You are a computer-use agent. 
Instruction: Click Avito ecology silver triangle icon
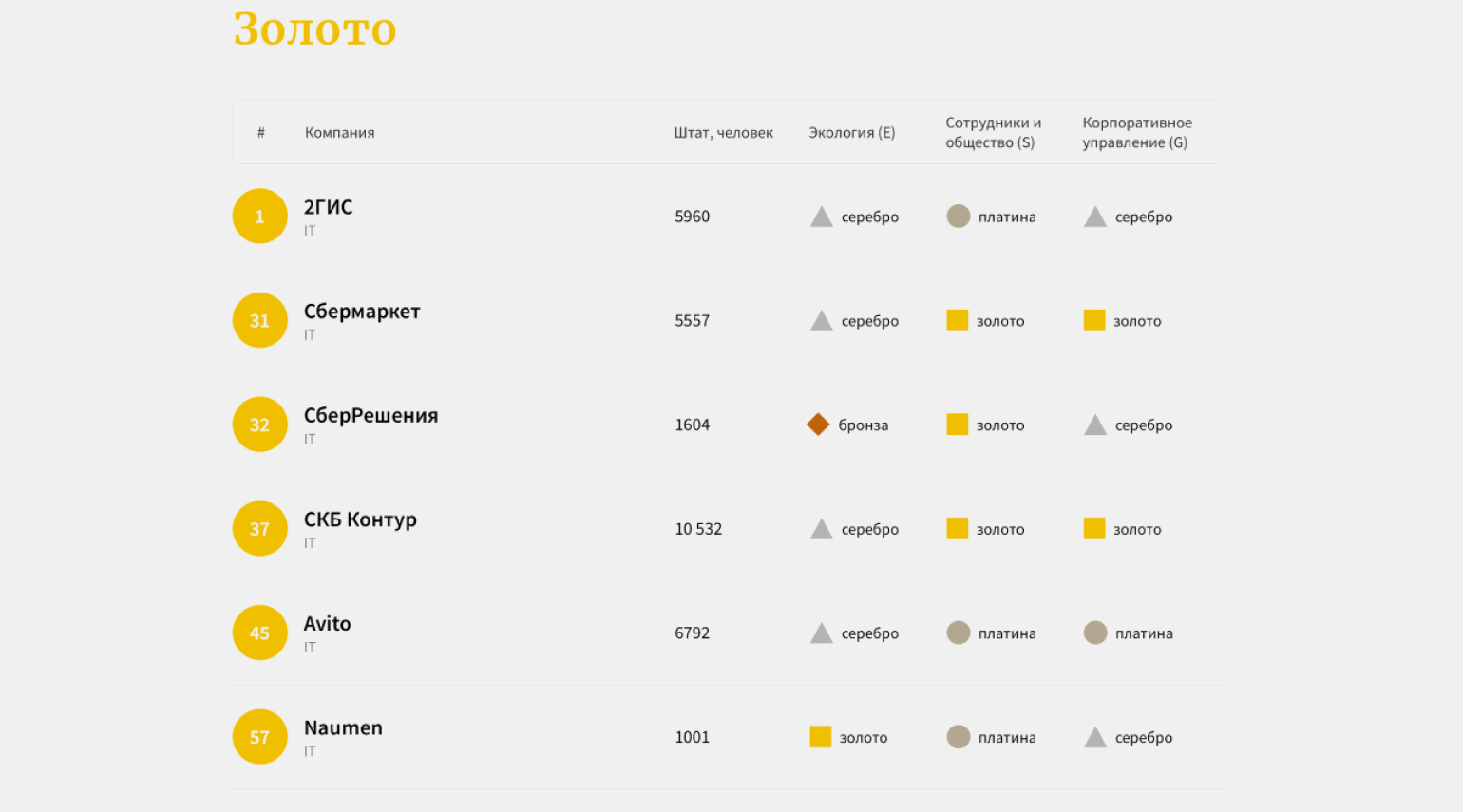click(821, 633)
